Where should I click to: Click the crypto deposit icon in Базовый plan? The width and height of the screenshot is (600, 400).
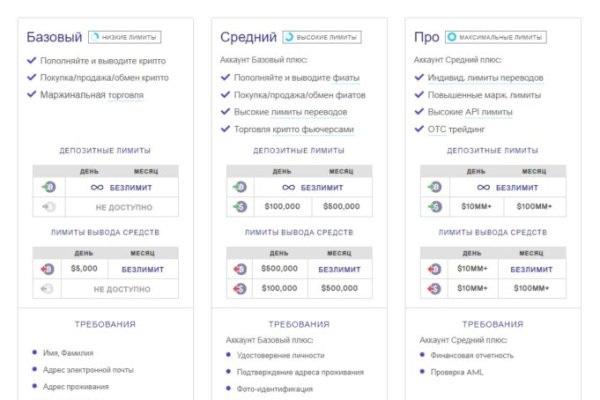pos(49,187)
